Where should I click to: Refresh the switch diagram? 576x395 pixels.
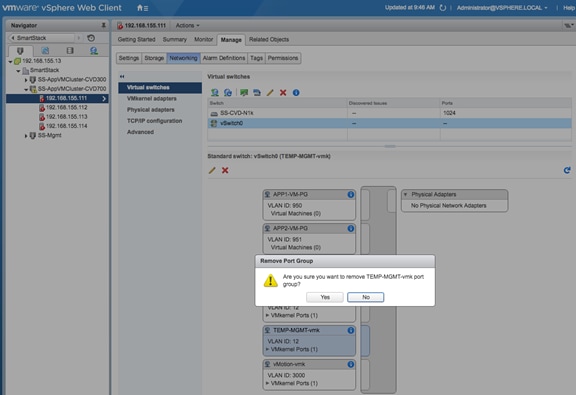click(567, 170)
